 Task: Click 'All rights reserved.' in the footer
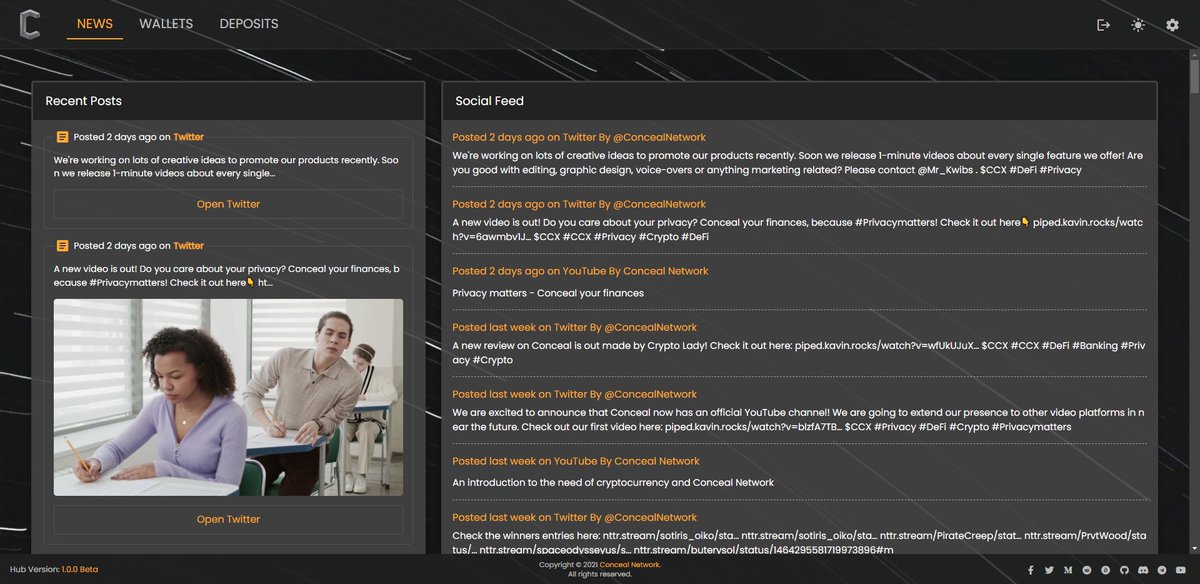[600, 574]
